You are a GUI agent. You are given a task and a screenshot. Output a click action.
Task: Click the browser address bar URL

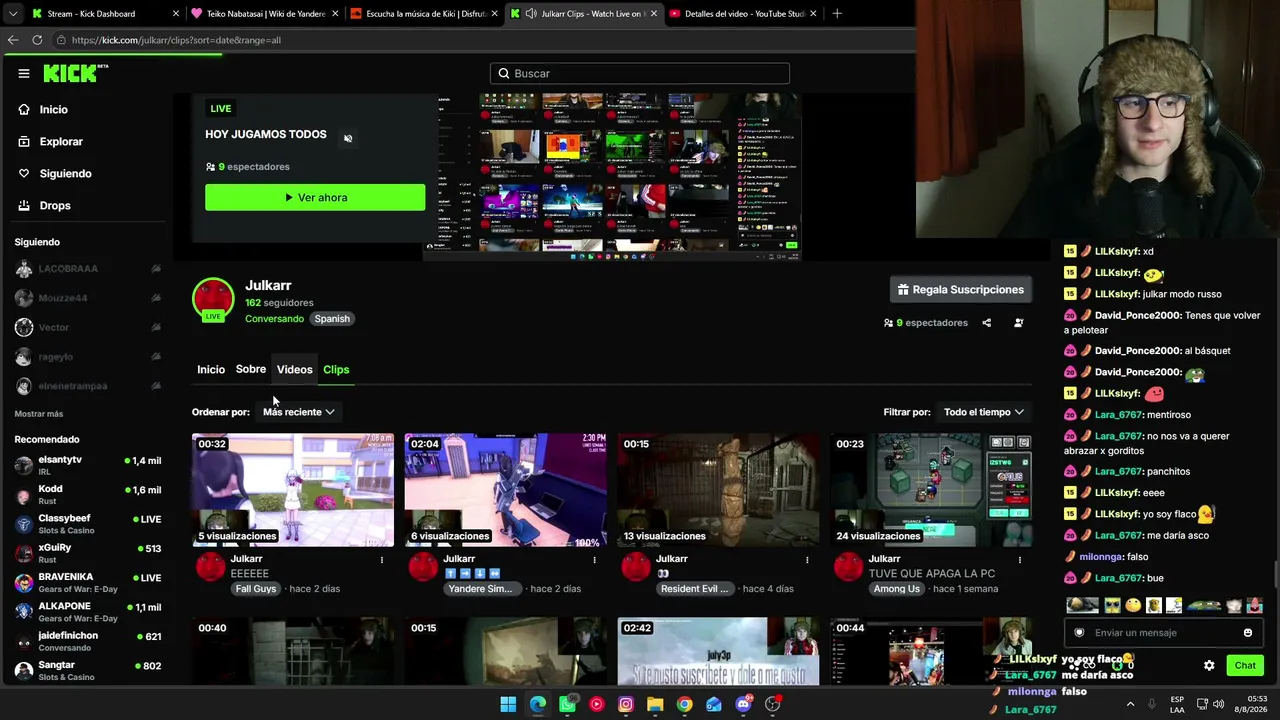click(x=176, y=40)
